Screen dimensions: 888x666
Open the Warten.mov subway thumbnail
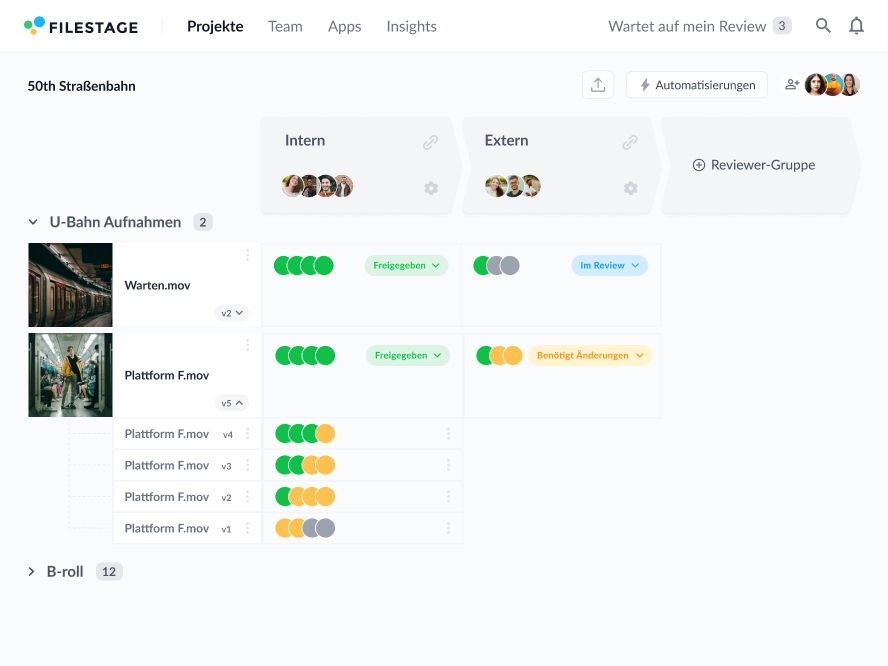coord(70,285)
